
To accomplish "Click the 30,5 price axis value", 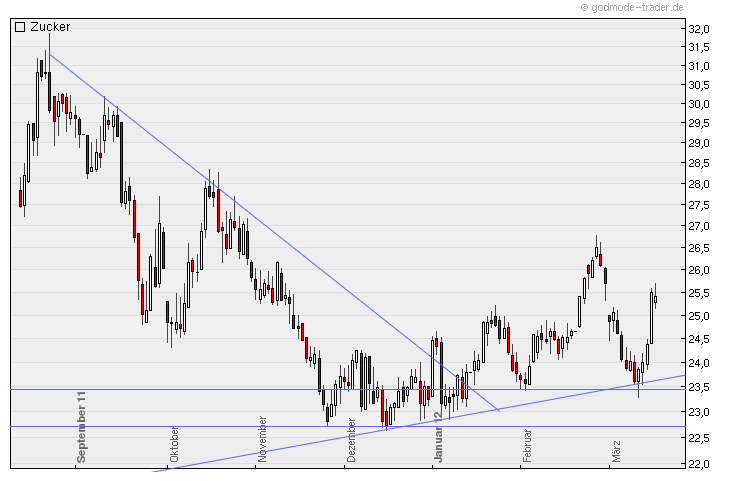I will 699,85.
